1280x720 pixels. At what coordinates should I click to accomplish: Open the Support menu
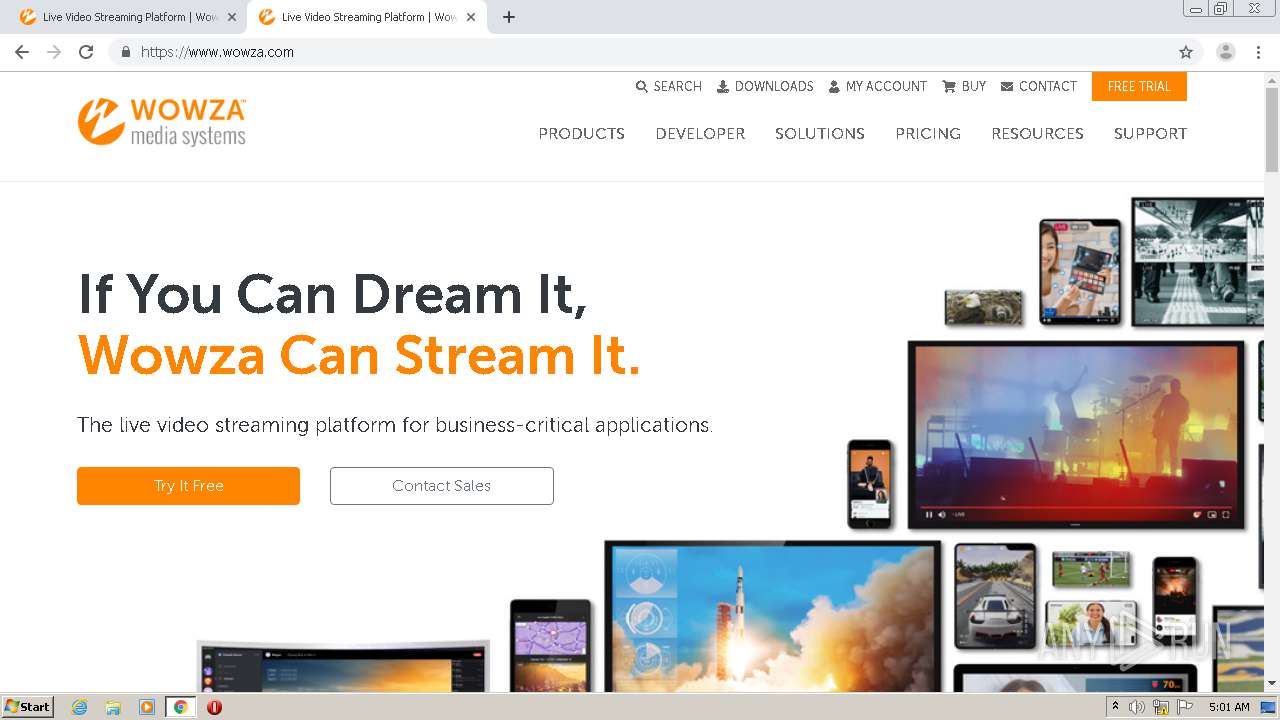pyautogui.click(x=1150, y=134)
